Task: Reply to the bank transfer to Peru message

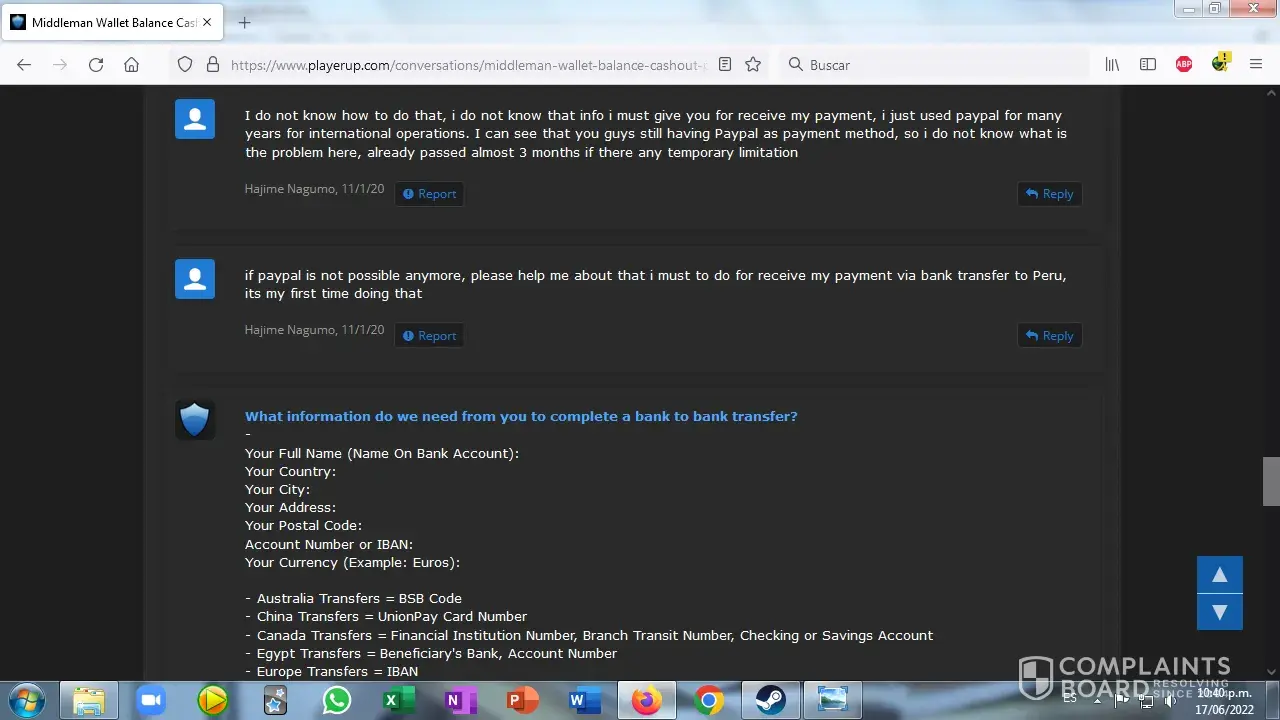Action: click(1050, 336)
